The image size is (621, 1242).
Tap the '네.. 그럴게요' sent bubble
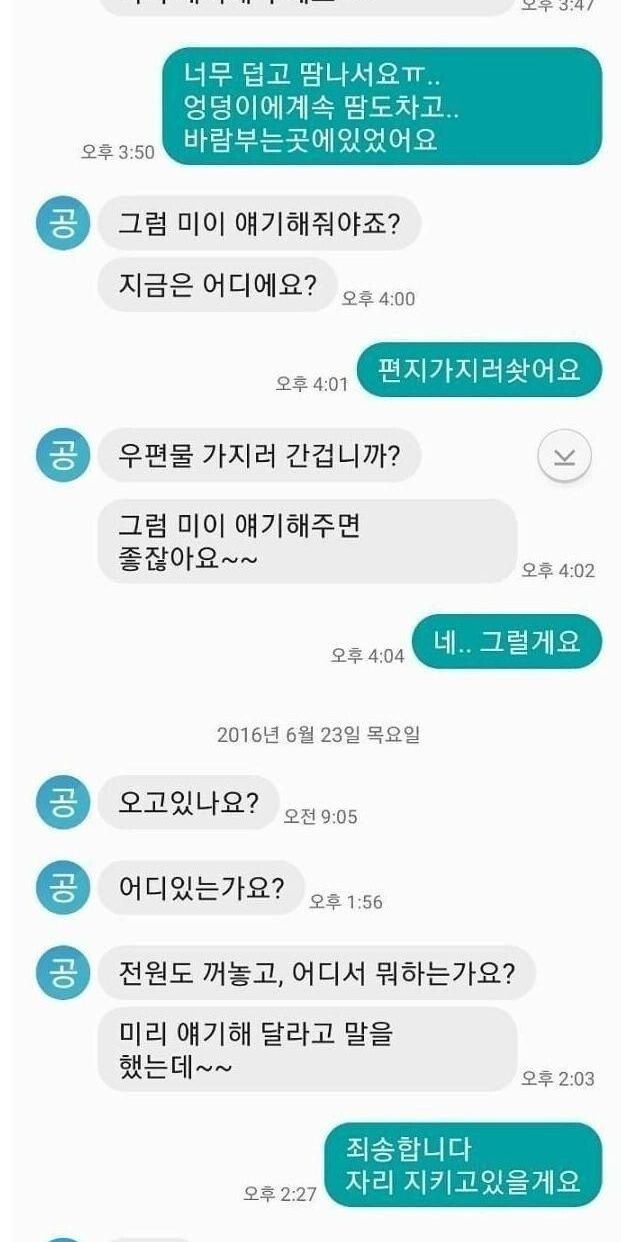507,641
